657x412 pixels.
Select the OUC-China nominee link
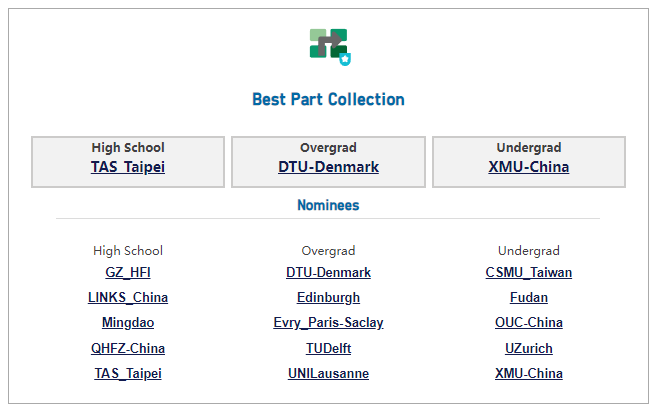click(529, 323)
